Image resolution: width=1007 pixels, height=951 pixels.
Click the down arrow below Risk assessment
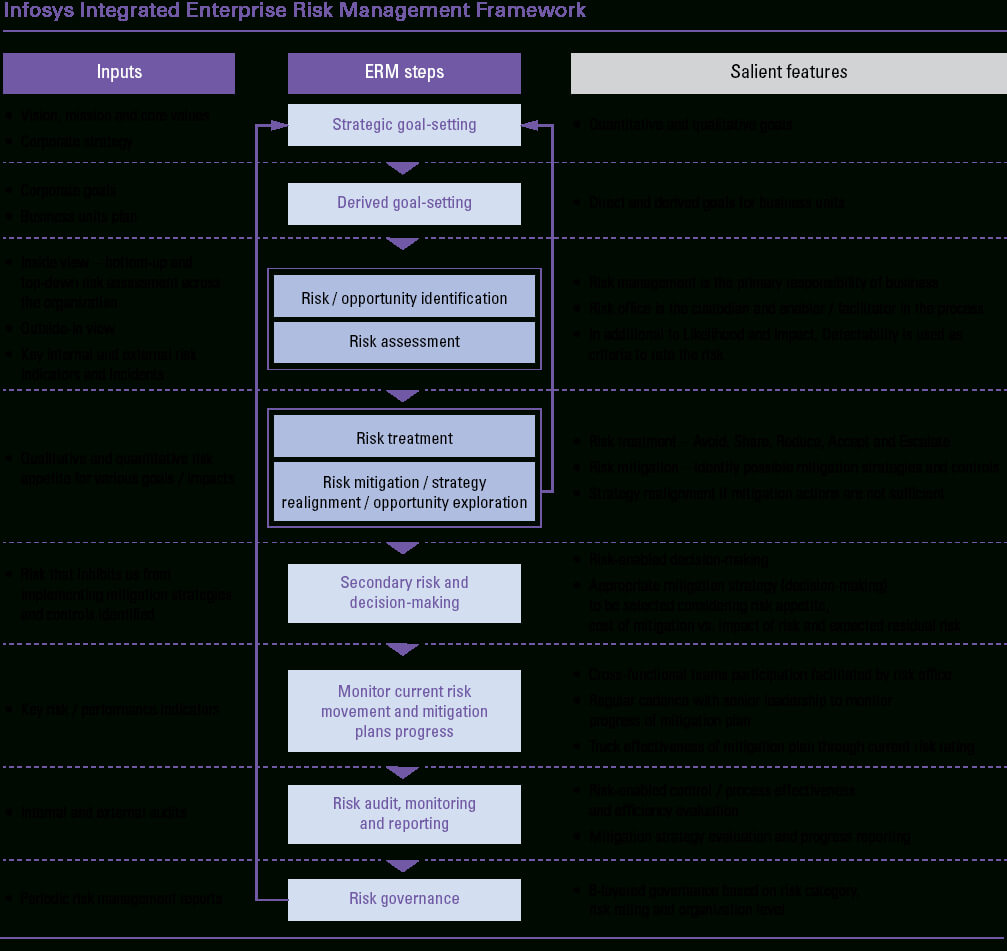pyautogui.click(x=403, y=396)
